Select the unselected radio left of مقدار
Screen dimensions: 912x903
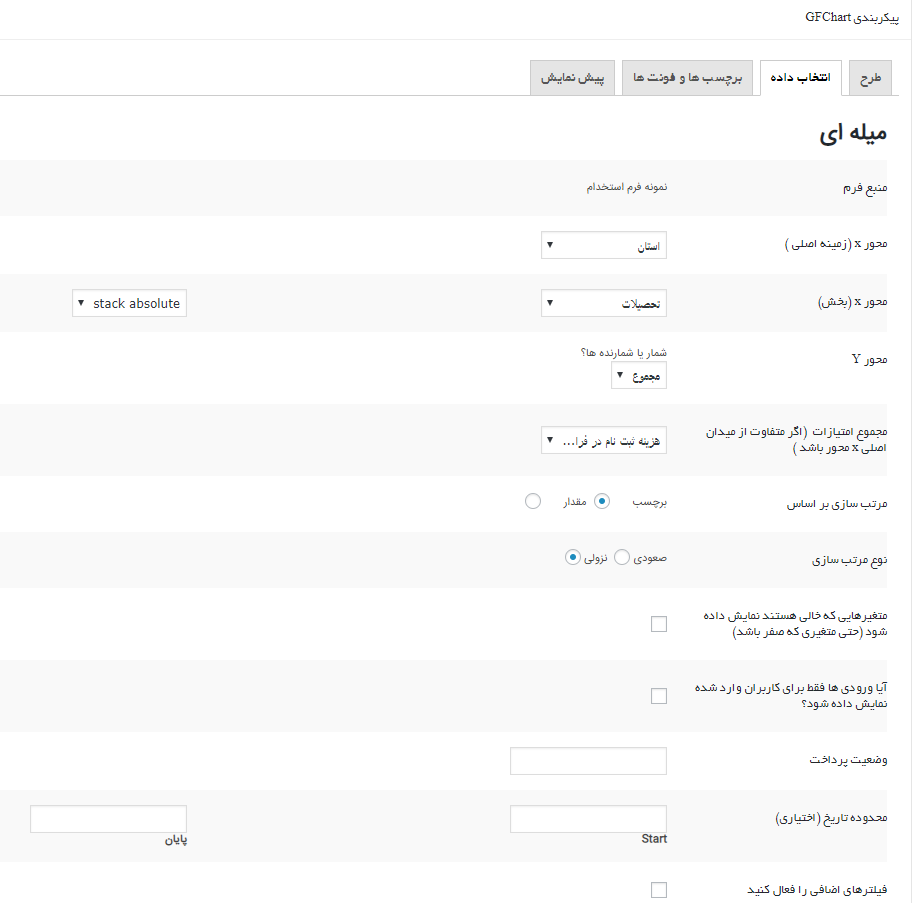pos(533,501)
